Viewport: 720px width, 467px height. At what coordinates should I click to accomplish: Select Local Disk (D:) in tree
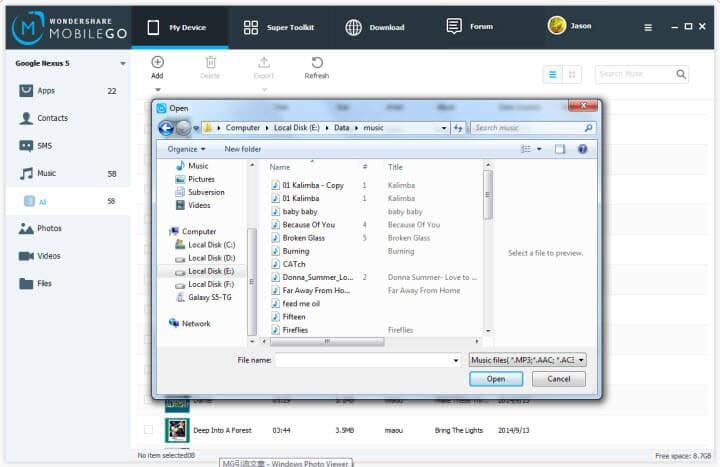click(205, 258)
